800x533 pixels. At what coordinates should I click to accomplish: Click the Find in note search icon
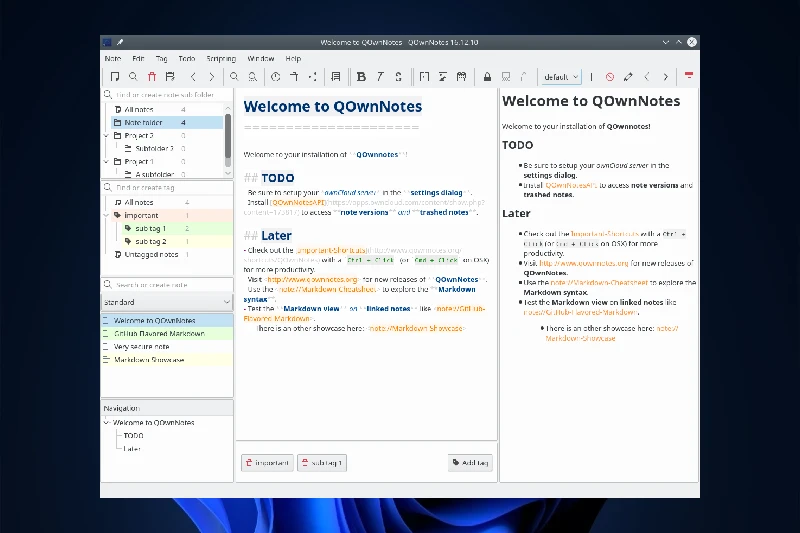point(234,77)
